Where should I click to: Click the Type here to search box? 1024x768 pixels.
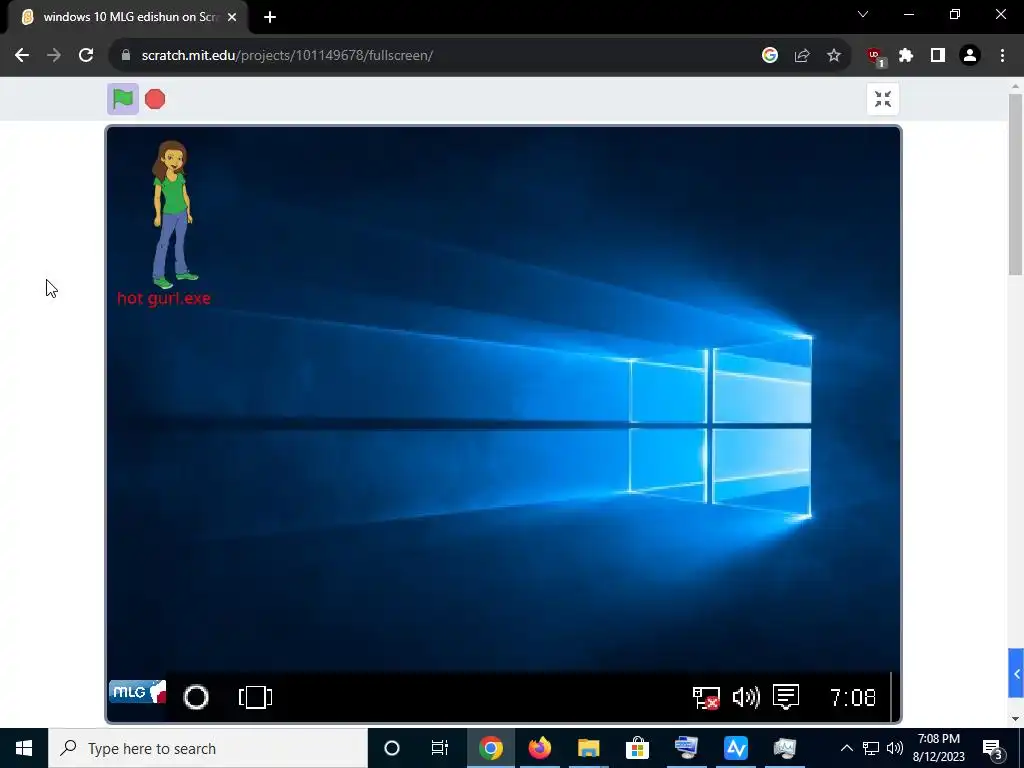pos(208,748)
